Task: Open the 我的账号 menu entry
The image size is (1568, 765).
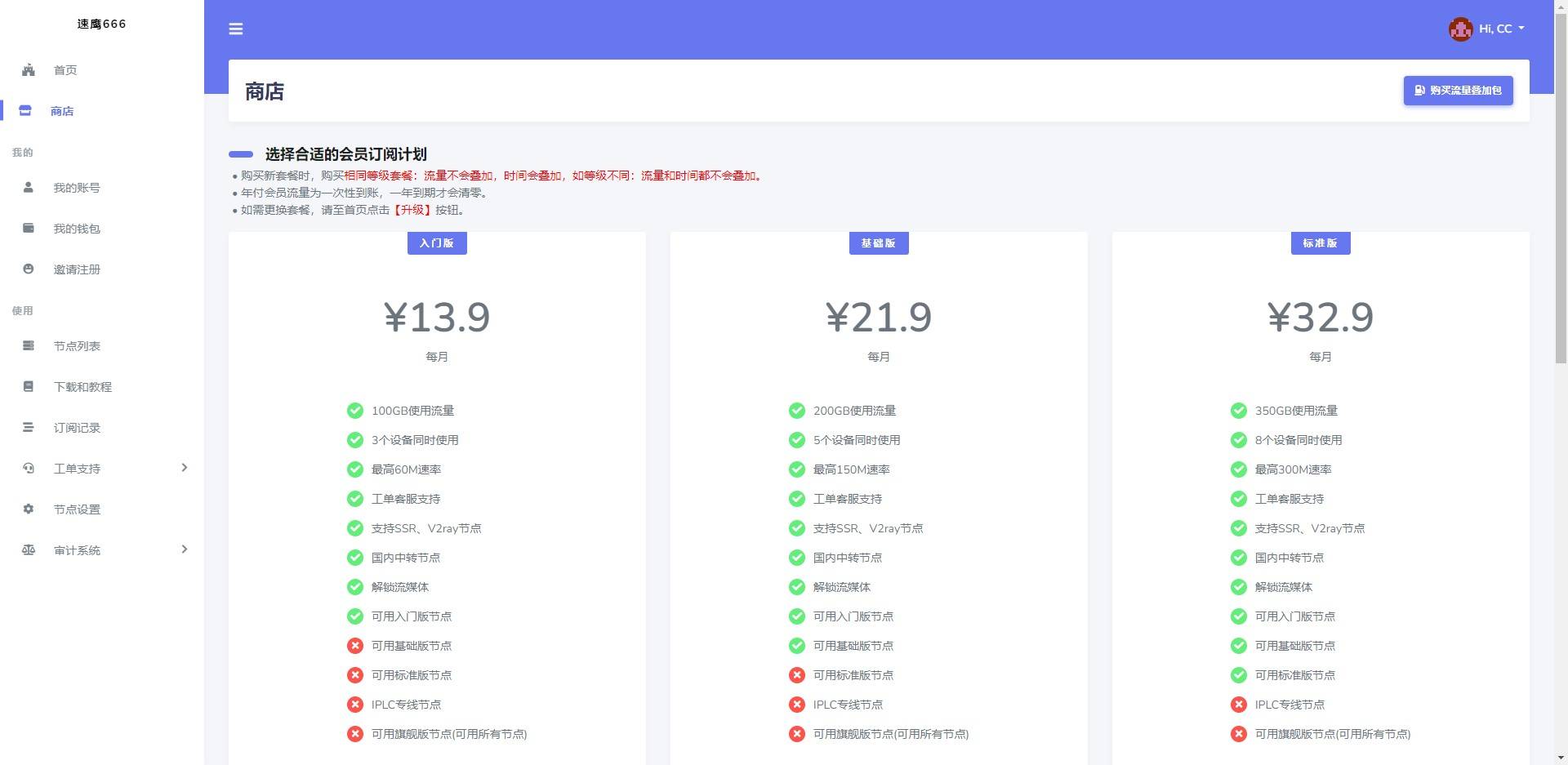Action: (x=76, y=188)
